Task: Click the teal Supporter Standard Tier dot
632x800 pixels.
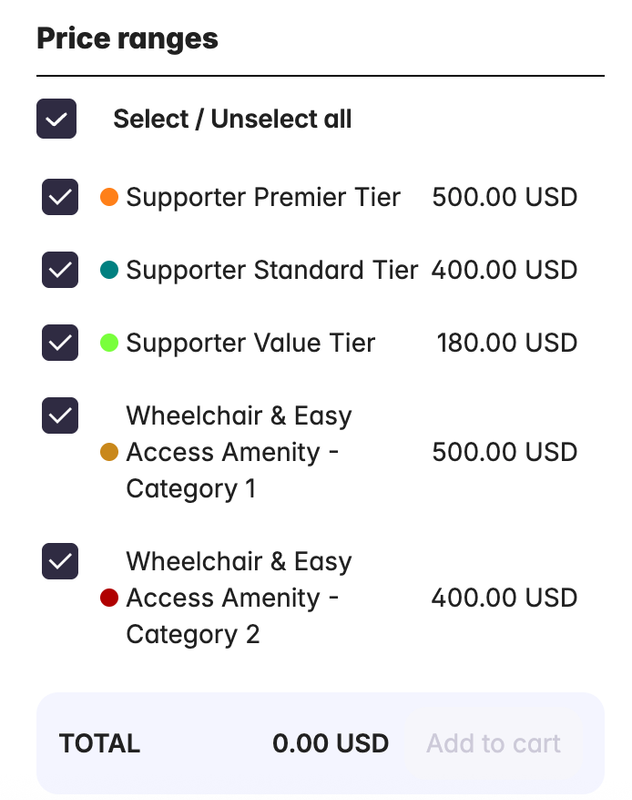Action: (x=110, y=270)
